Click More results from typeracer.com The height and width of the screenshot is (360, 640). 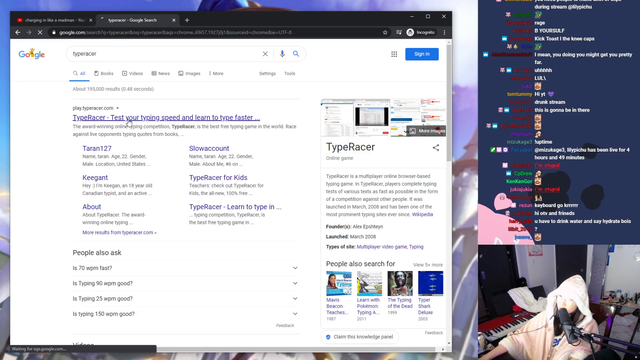click(119, 233)
